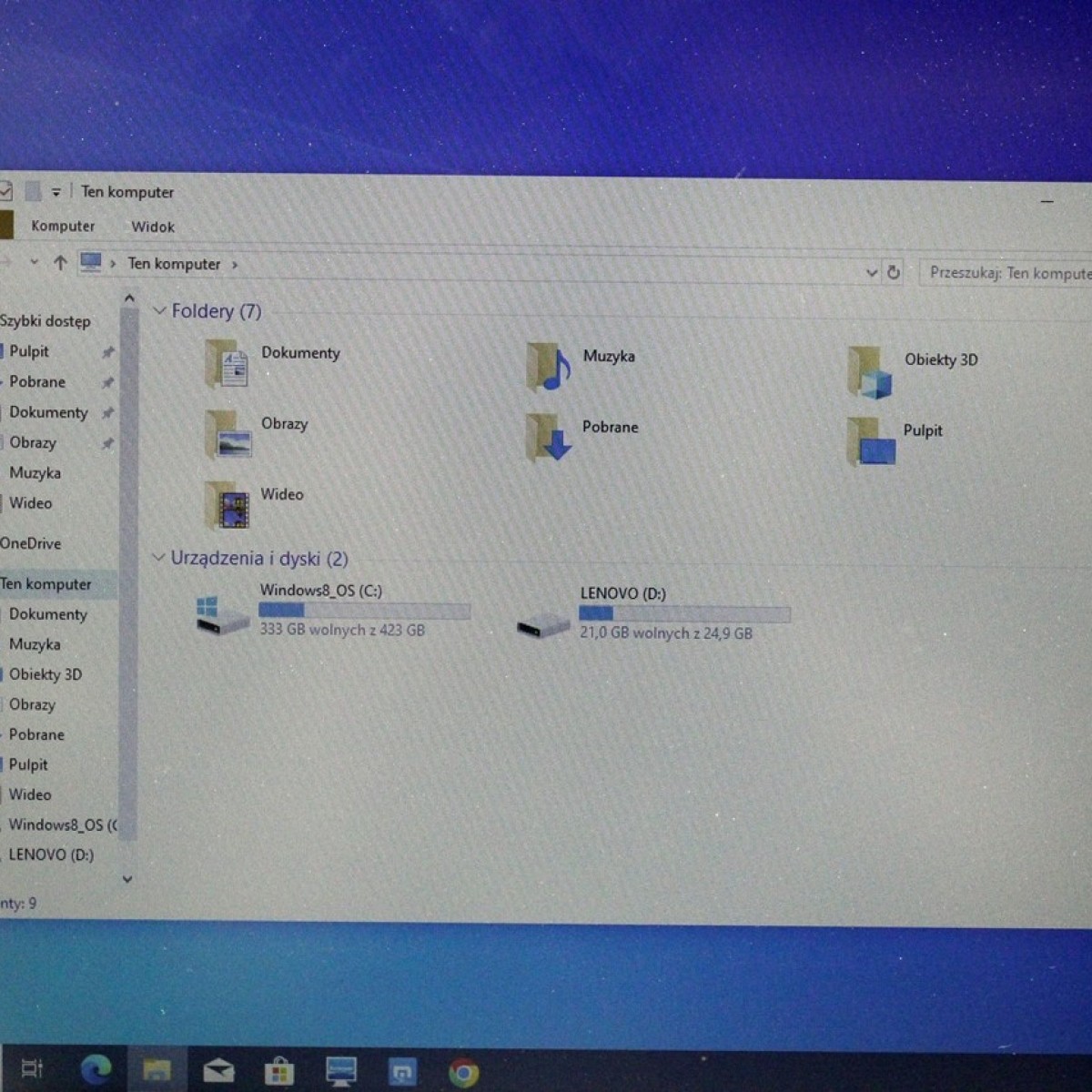Viewport: 1092px width, 1092px height.
Task: Open the Widok ribbon tab
Action: tap(153, 227)
